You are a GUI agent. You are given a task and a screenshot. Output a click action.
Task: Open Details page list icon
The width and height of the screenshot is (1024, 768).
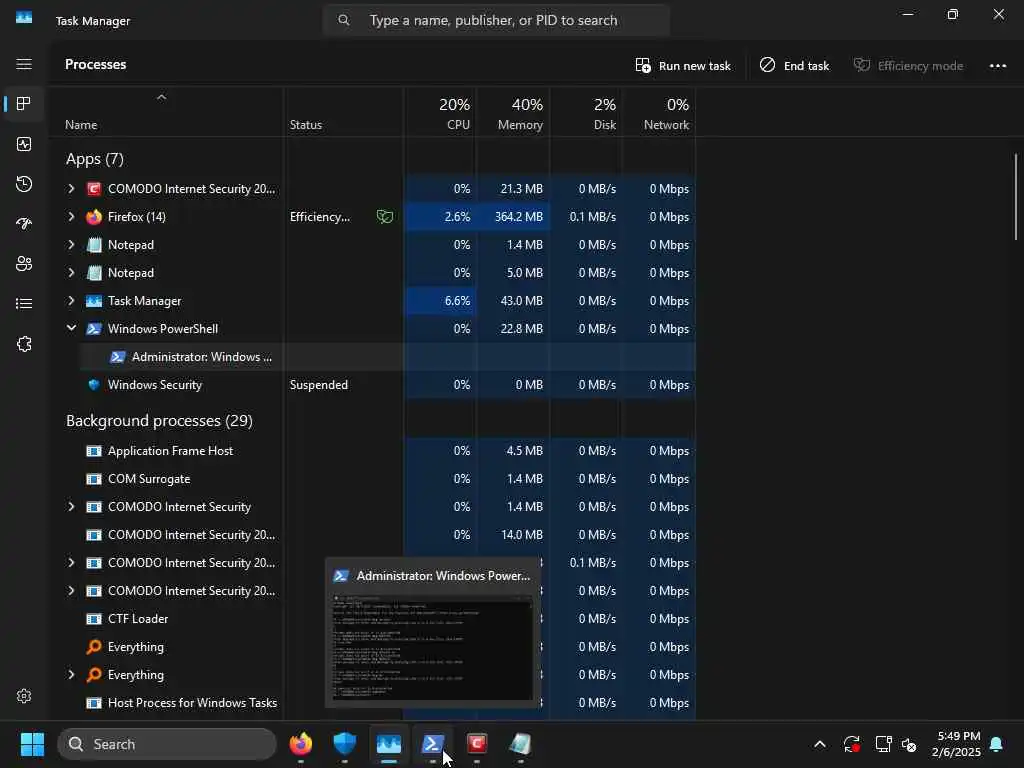[x=24, y=303]
